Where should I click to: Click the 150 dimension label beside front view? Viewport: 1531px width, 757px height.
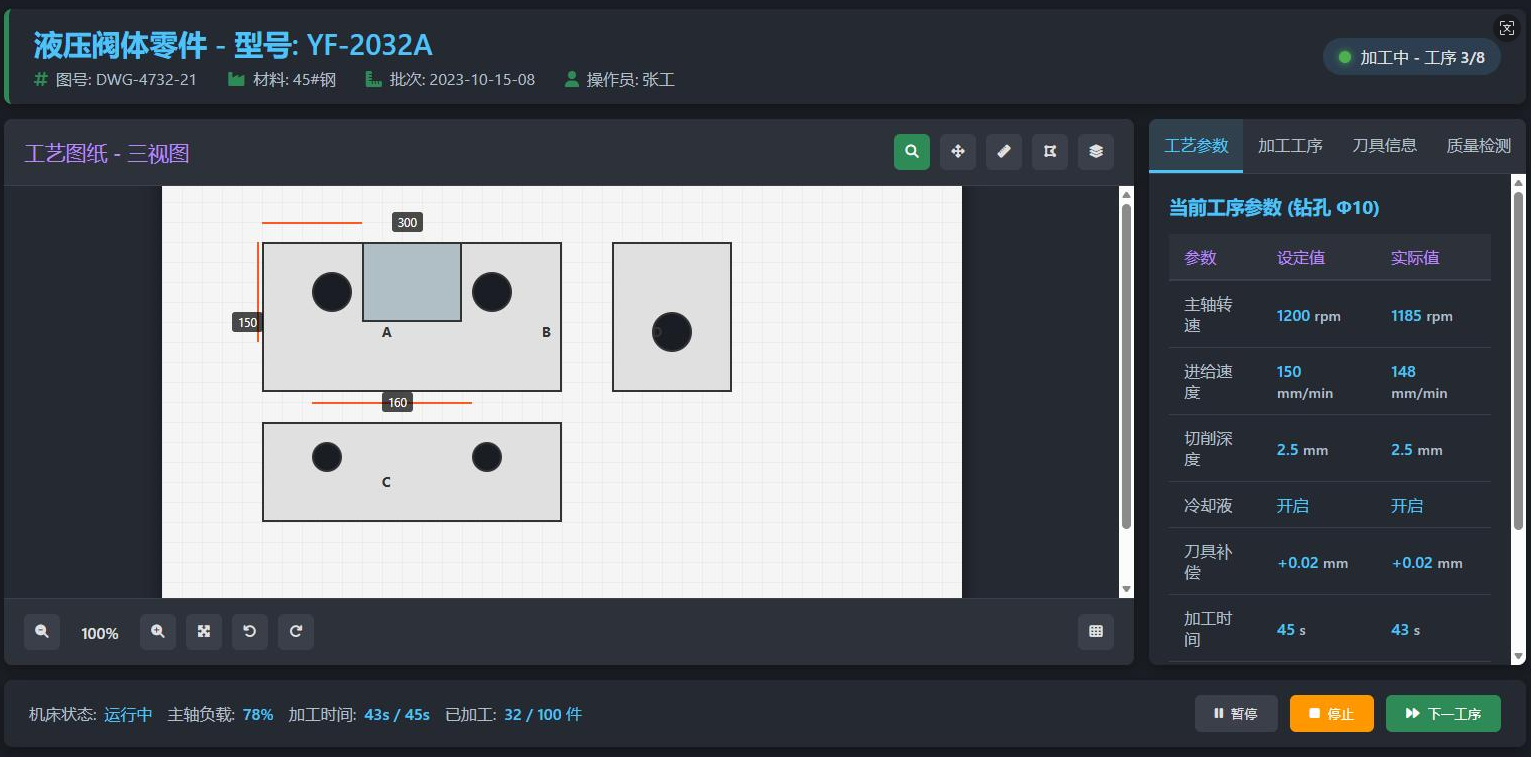coord(247,322)
